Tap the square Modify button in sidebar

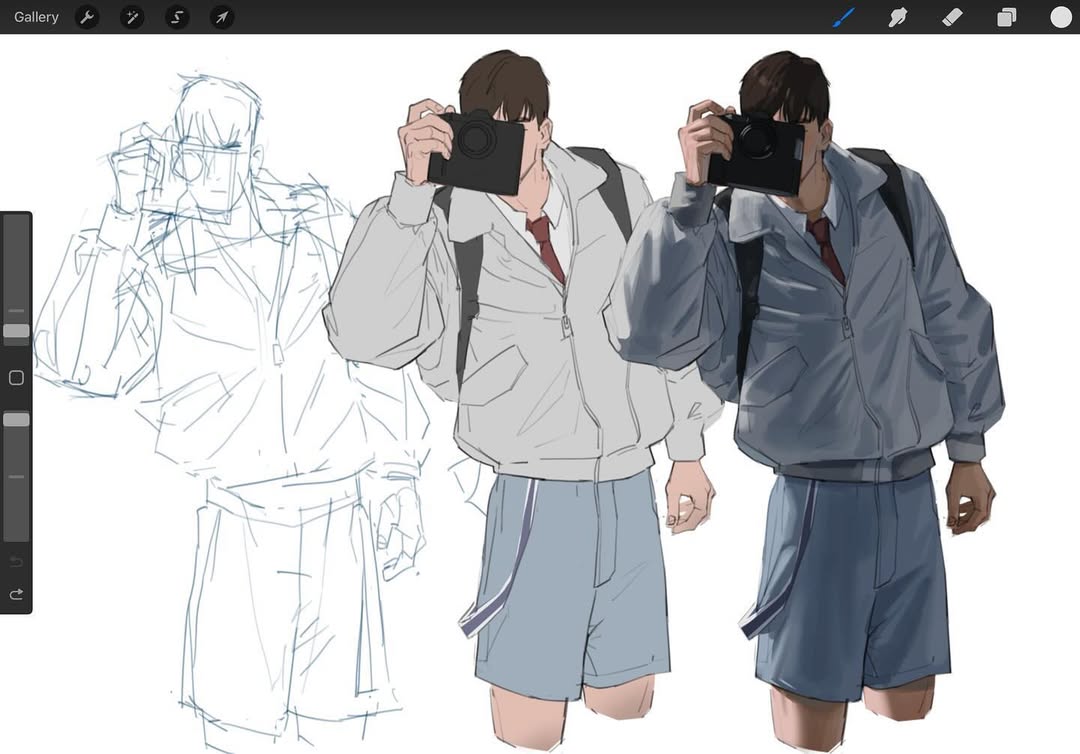(16, 378)
